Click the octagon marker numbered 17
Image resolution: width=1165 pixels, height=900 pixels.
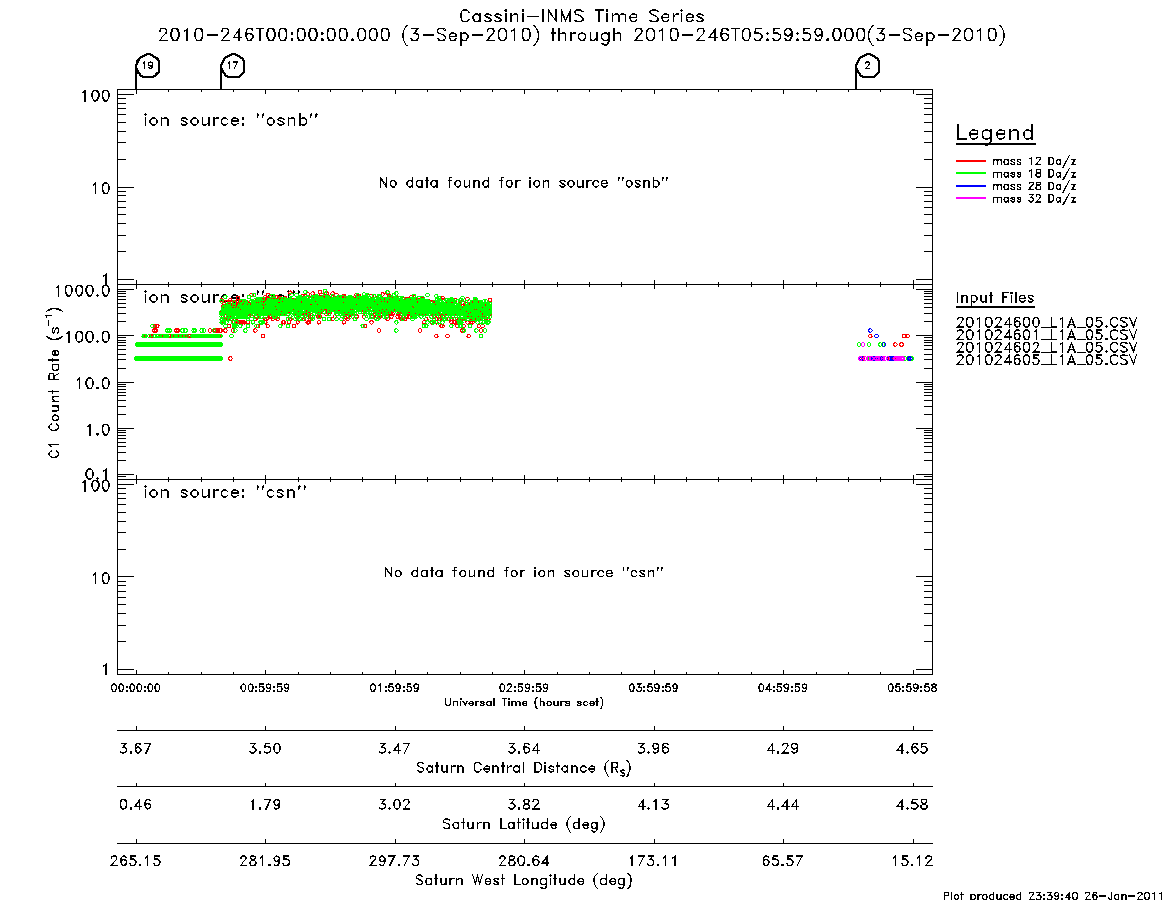233,65
